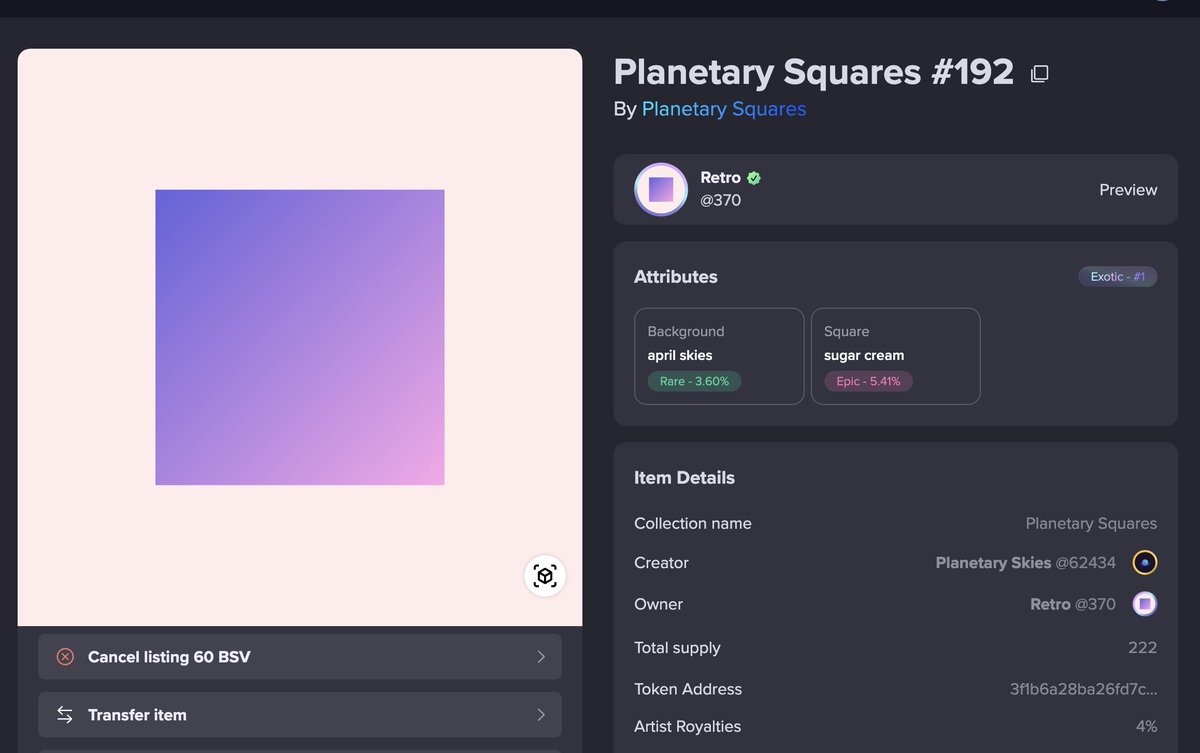Image resolution: width=1200 pixels, height=753 pixels.
Task: Click the Artist Royalties label
Action: pyautogui.click(x=688, y=727)
